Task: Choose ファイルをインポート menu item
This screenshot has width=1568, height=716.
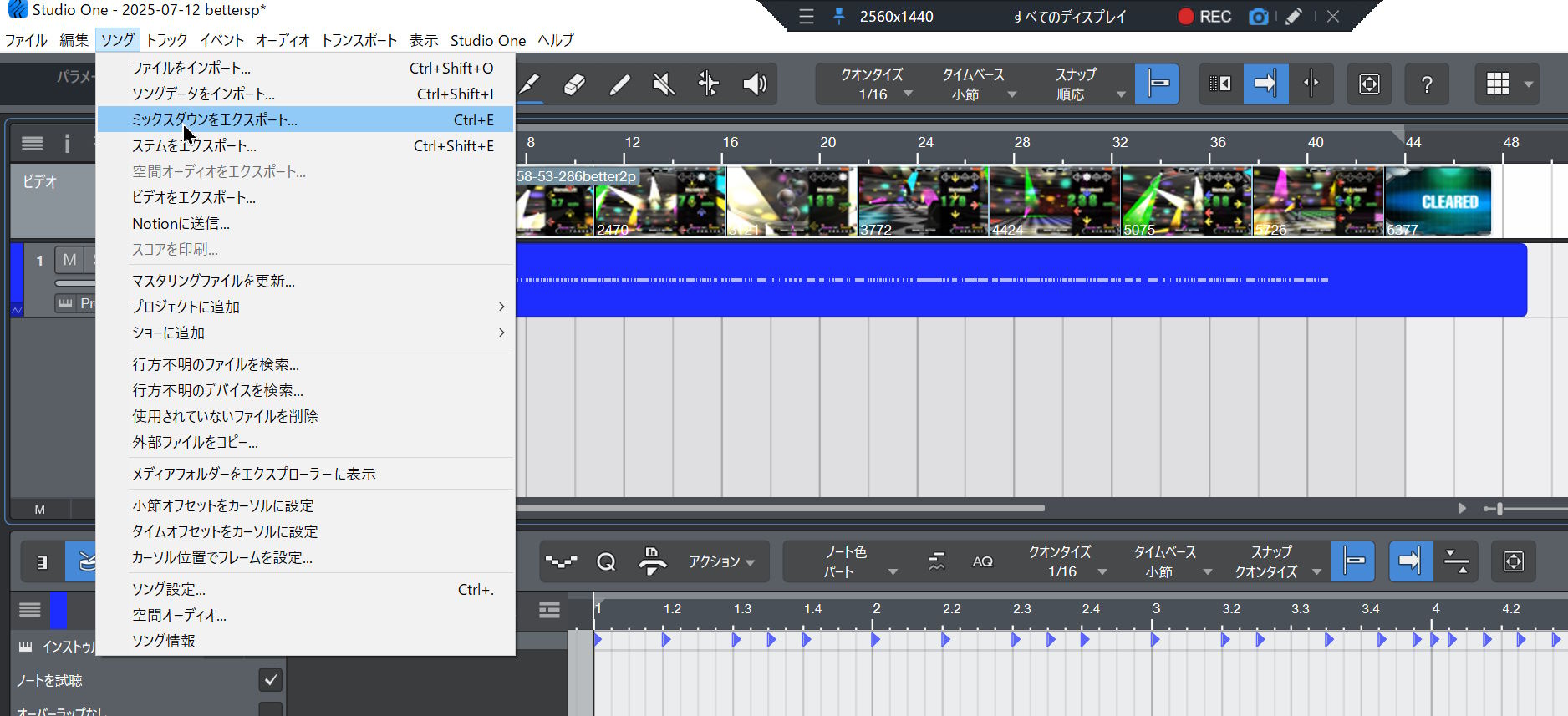Action: point(305,68)
